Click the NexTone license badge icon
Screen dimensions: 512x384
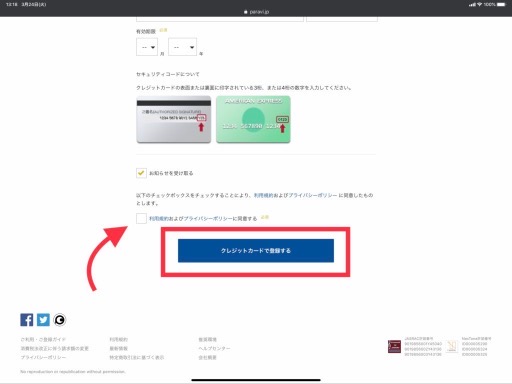(x=452, y=346)
